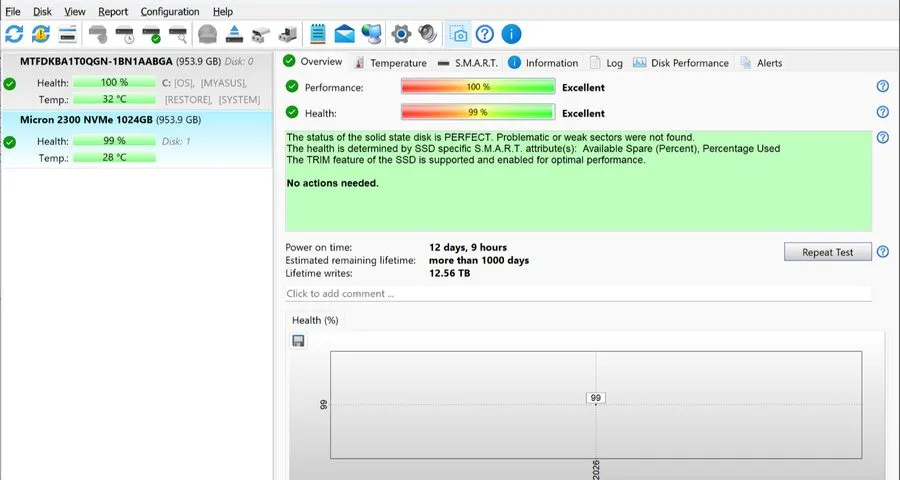This screenshot has height=480, width=900.
Task: Click the disk with magnifying glass icon
Action: click(178, 34)
